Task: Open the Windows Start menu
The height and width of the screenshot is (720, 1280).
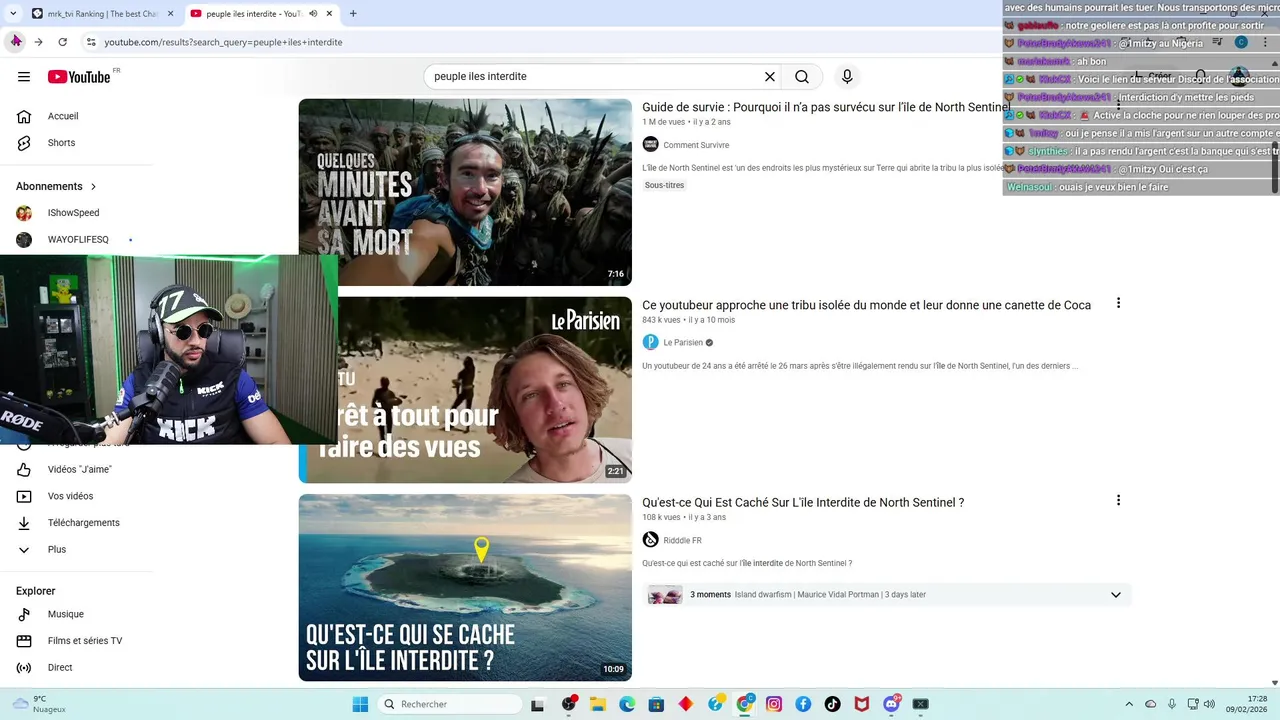Action: pyautogui.click(x=360, y=704)
